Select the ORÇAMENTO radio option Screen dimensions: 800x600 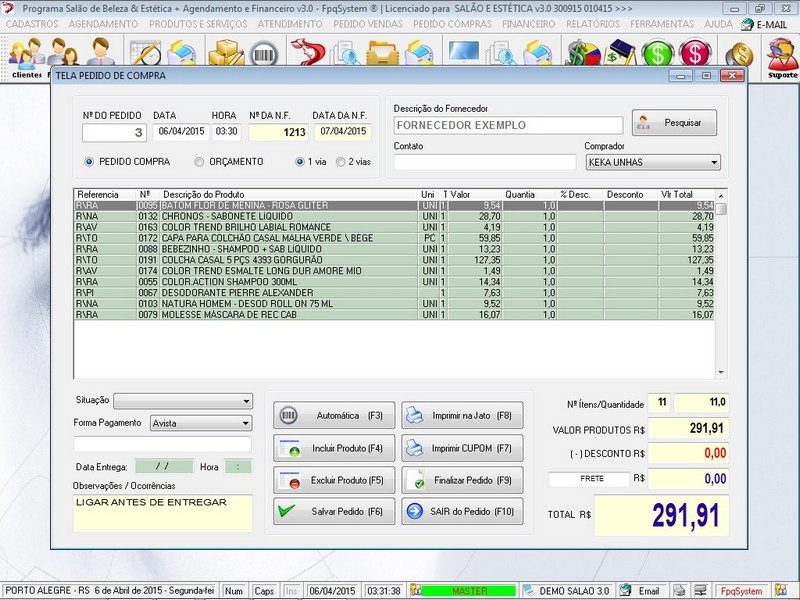tap(199, 161)
